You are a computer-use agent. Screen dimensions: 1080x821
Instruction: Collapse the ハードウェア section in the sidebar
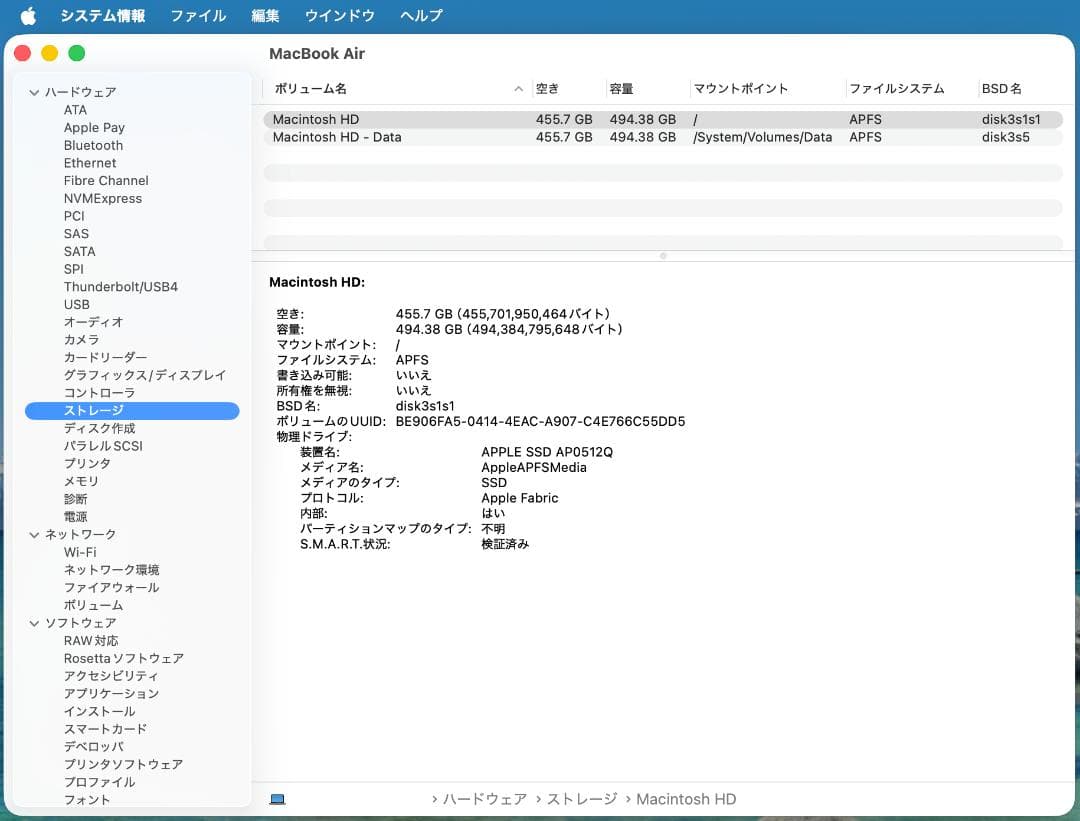[x=35, y=91]
